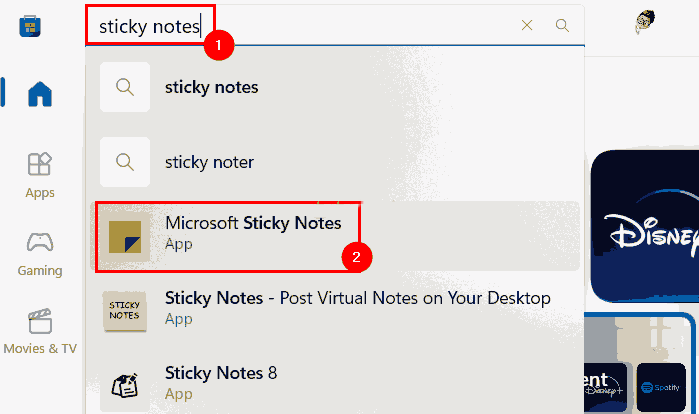Click the magnifier search button
Viewport: 699px width, 414px height.
(562, 25)
